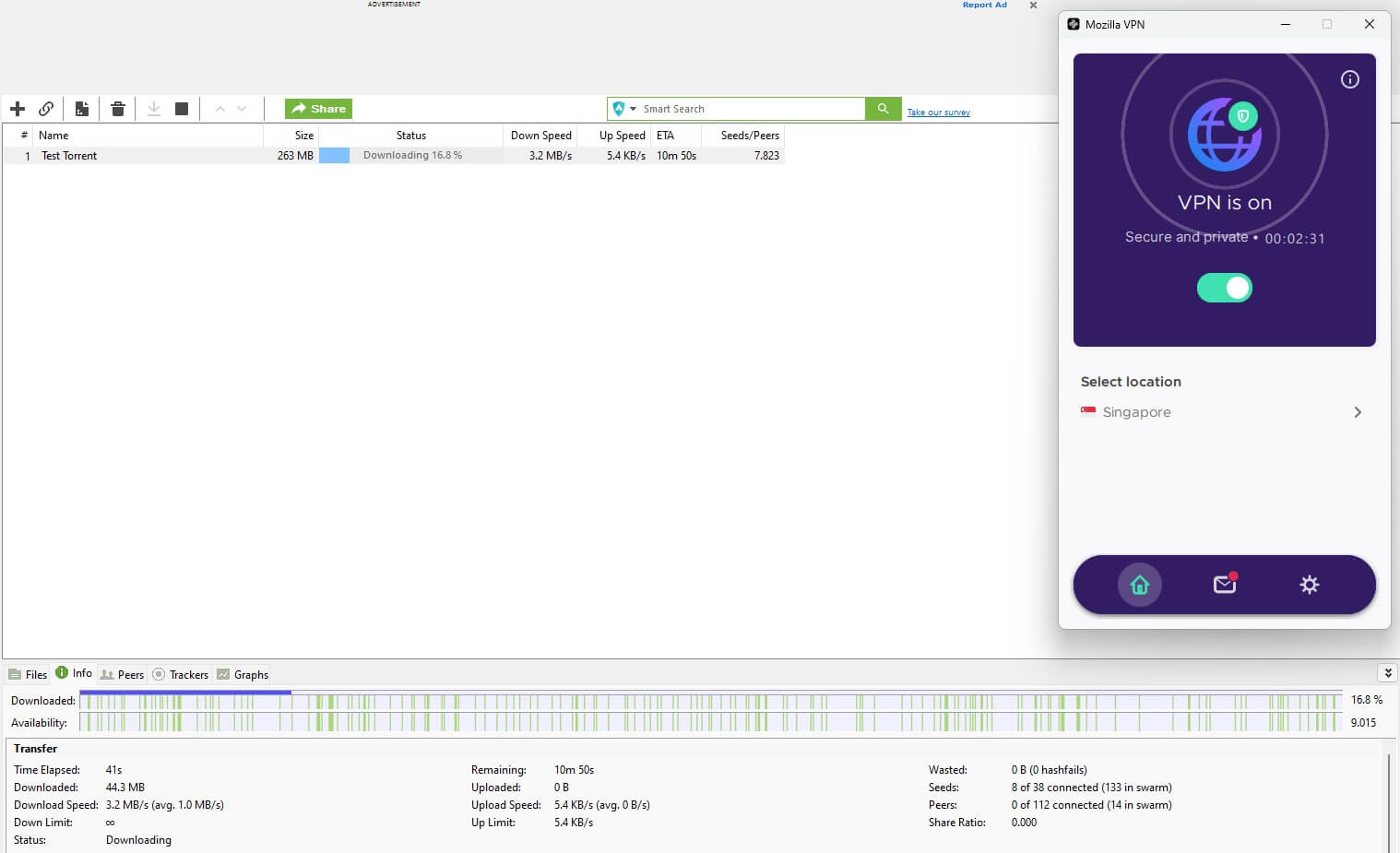Start torrent with the download arrow icon

click(154, 109)
